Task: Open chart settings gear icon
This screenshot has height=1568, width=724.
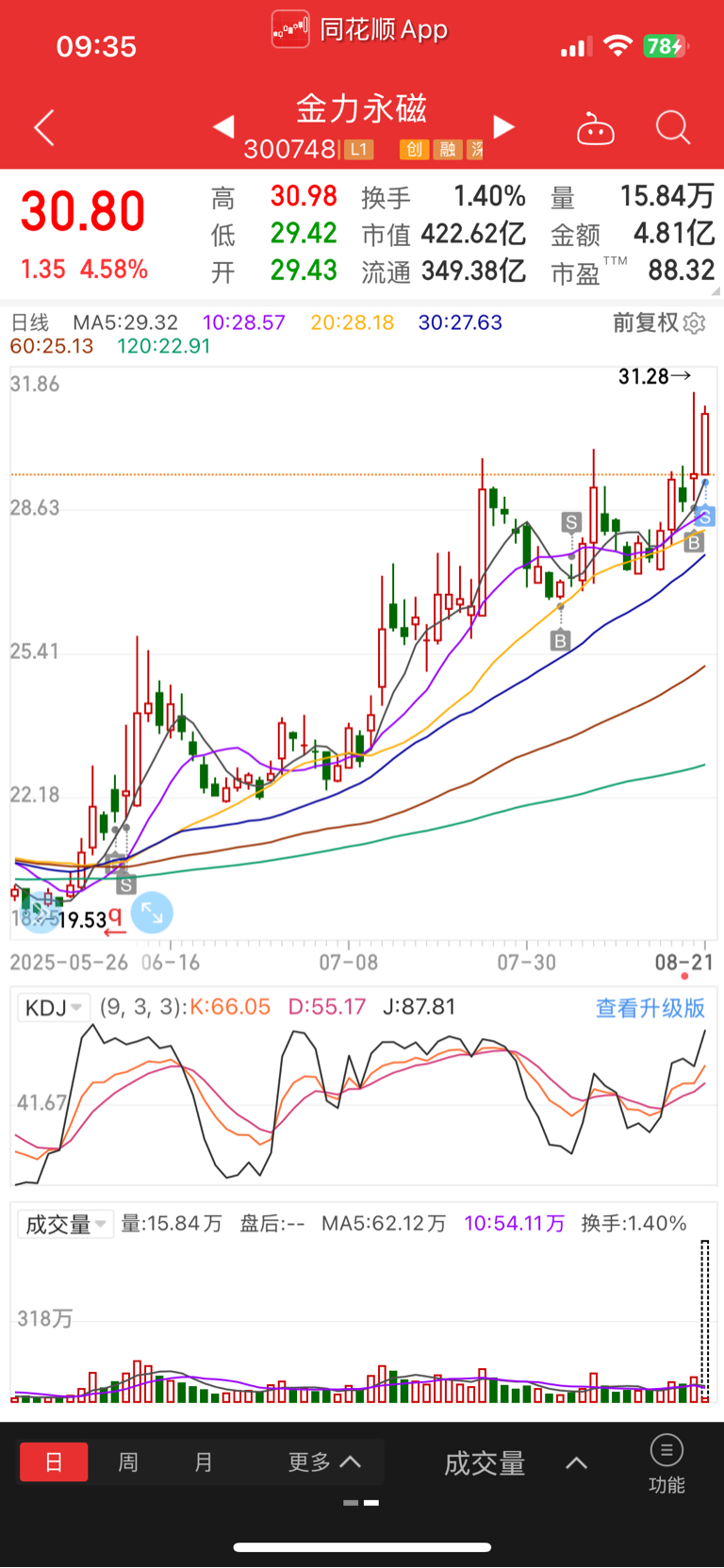Action: 695,323
